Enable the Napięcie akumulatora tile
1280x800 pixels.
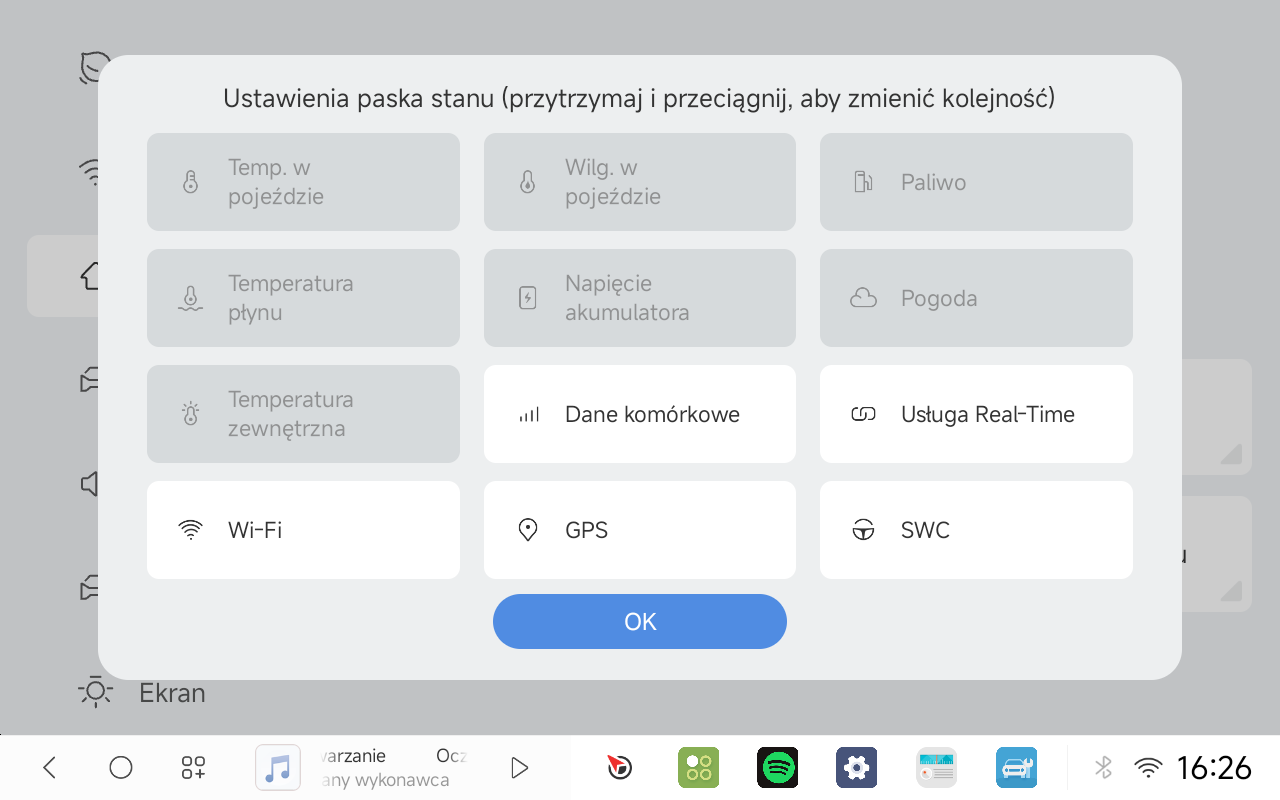[x=640, y=298]
